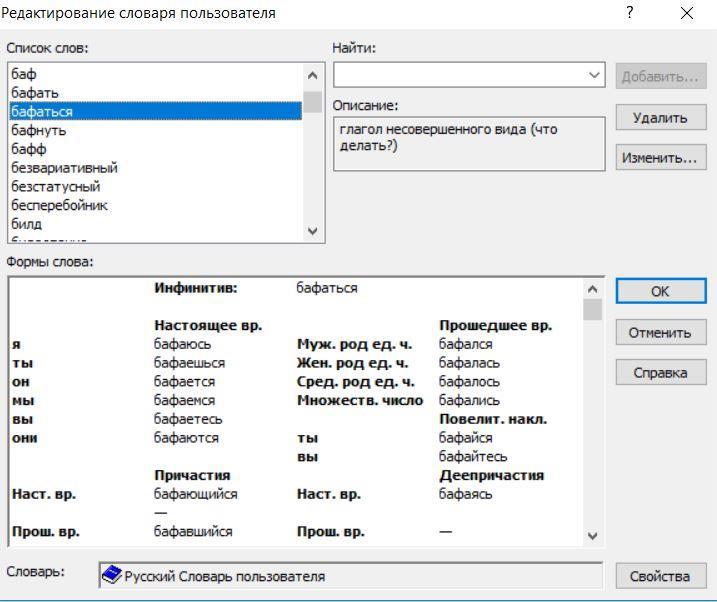Click the blue dictionary book icon
The width and height of the screenshot is (717, 602).
(x=112, y=576)
